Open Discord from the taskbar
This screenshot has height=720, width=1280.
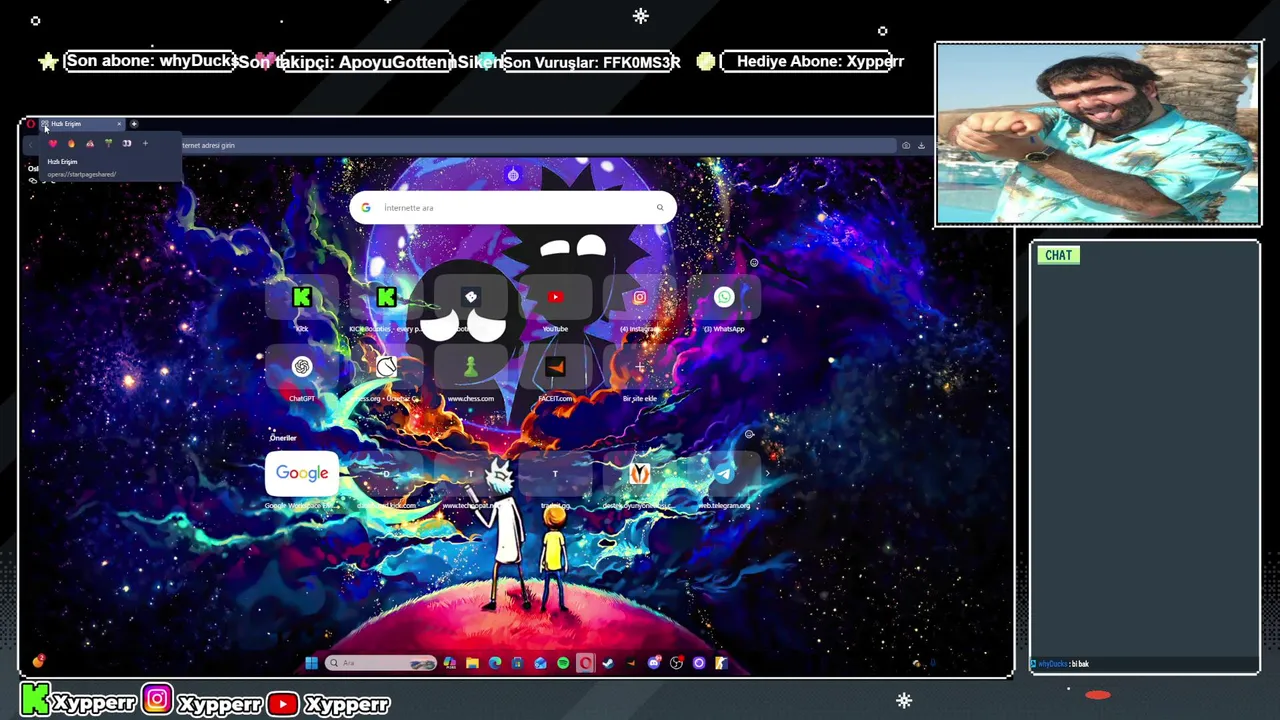654,663
